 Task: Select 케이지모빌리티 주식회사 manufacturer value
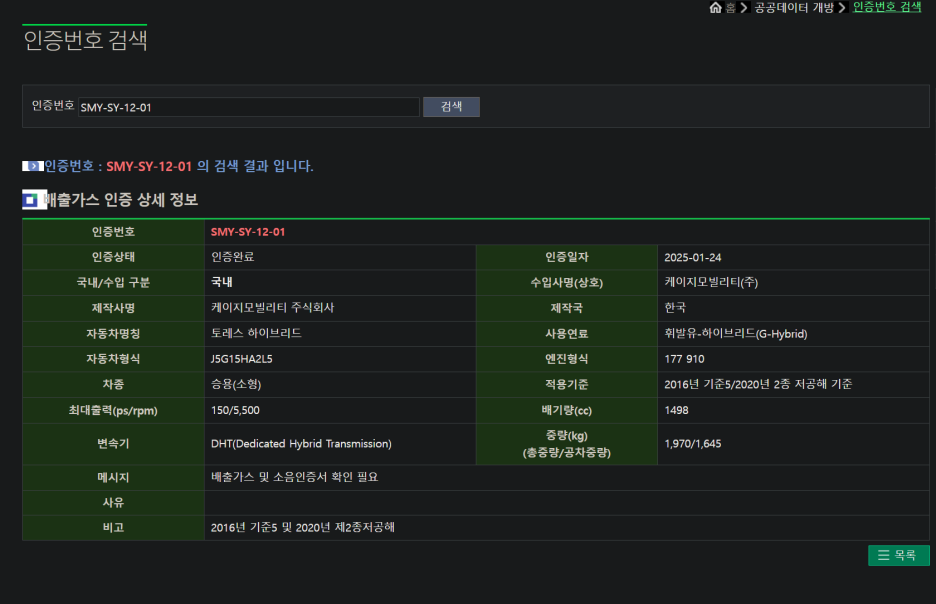(272, 308)
